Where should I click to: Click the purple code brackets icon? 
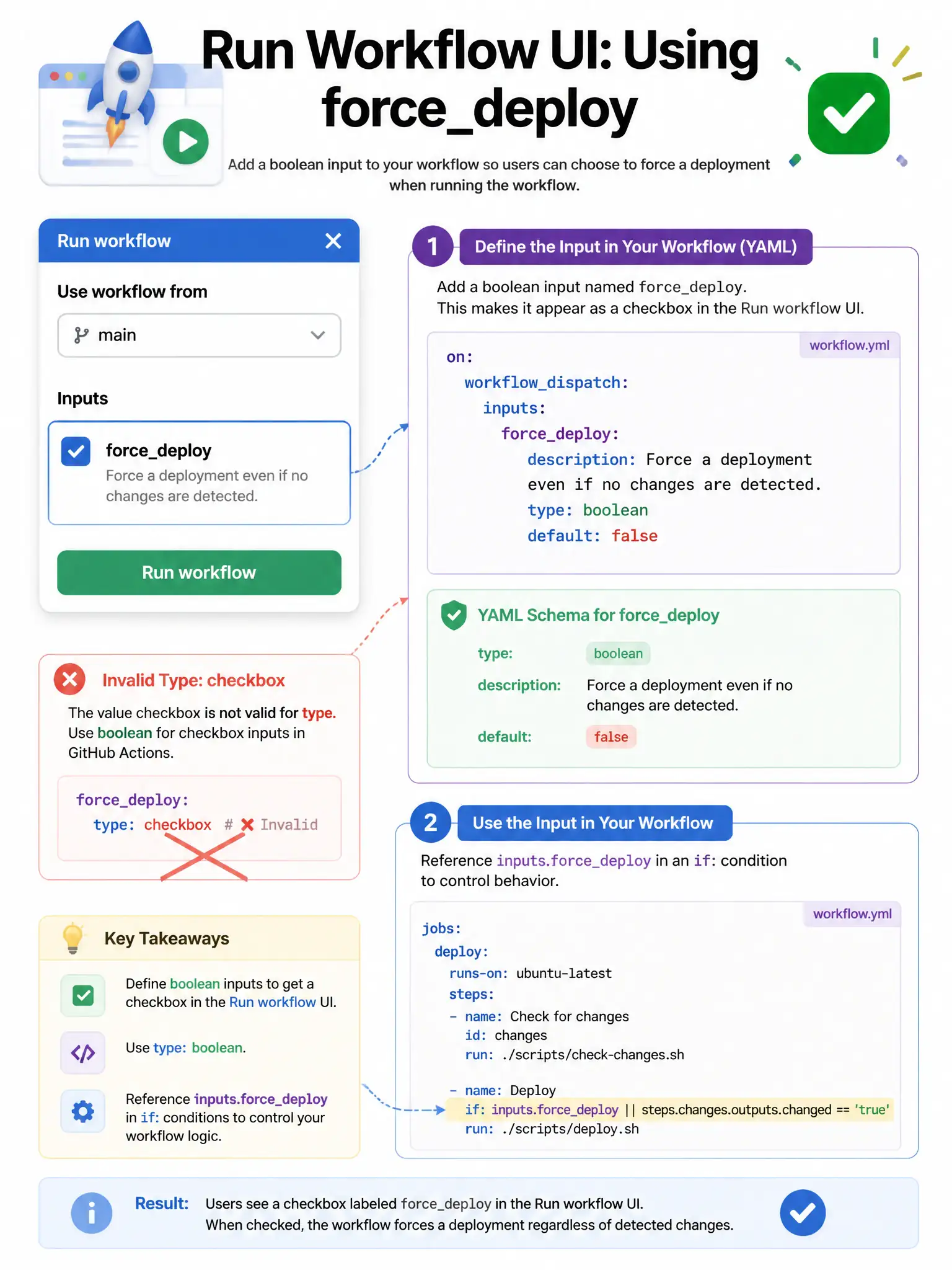pos(83,1052)
